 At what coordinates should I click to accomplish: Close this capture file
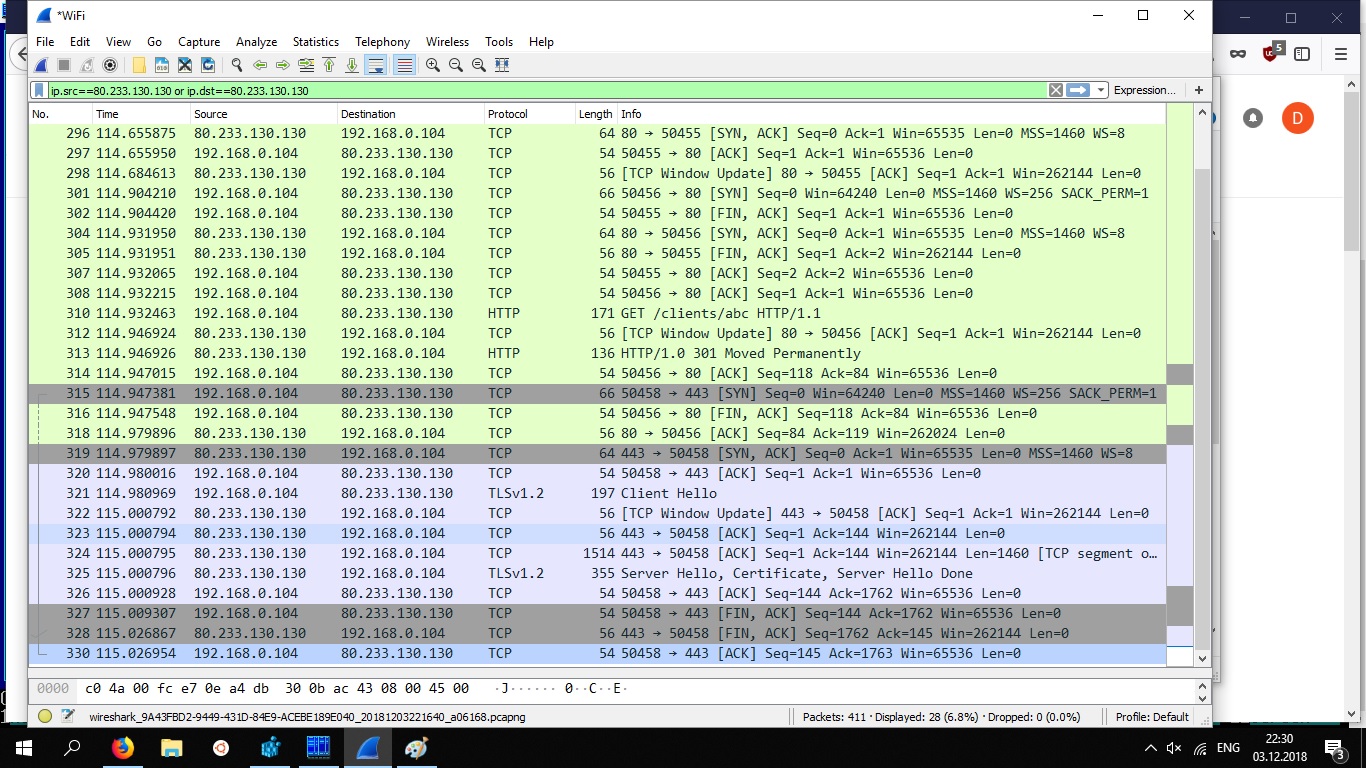185,65
